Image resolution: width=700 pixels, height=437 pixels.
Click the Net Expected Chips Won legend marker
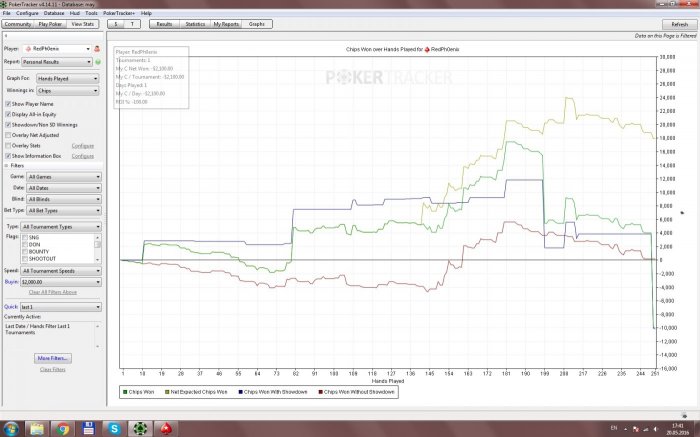pos(167,392)
